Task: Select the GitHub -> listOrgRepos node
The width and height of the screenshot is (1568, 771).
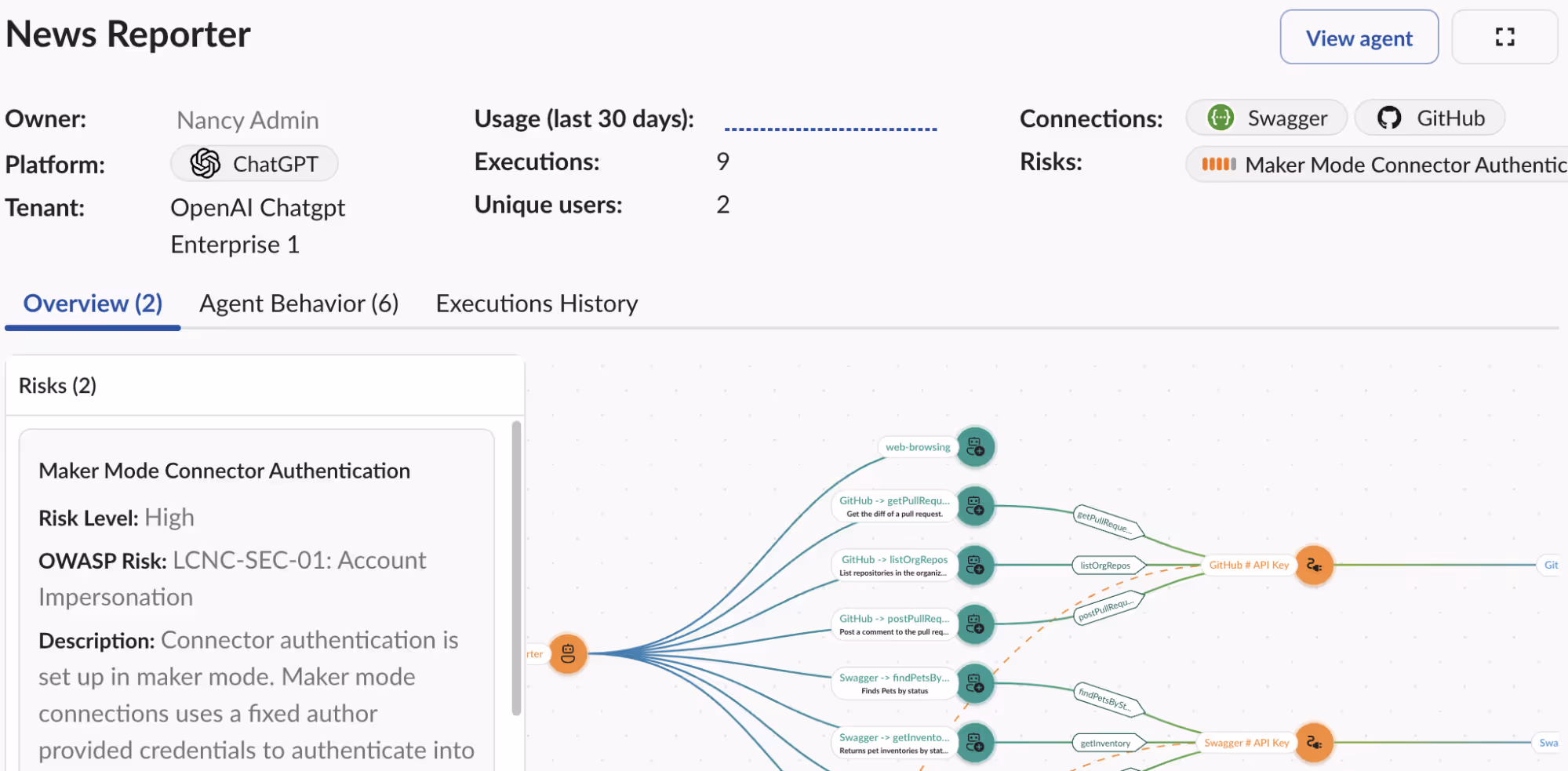Action: (893, 565)
